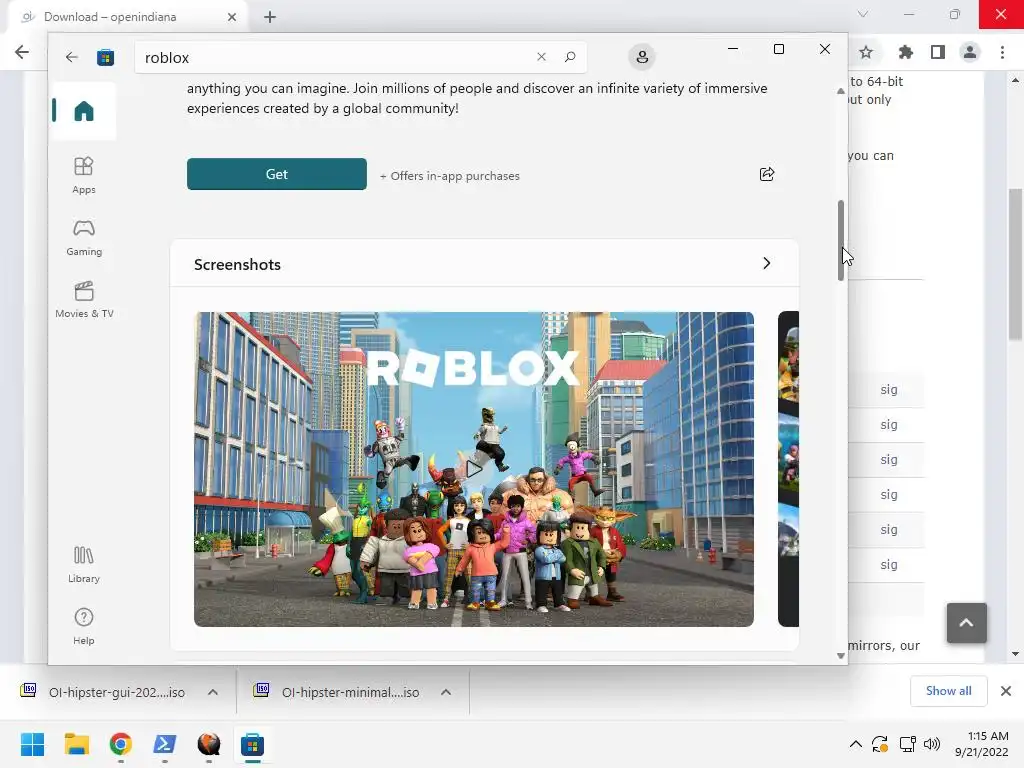Open the volume control in tray
1024x768 pixels.
(x=932, y=744)
